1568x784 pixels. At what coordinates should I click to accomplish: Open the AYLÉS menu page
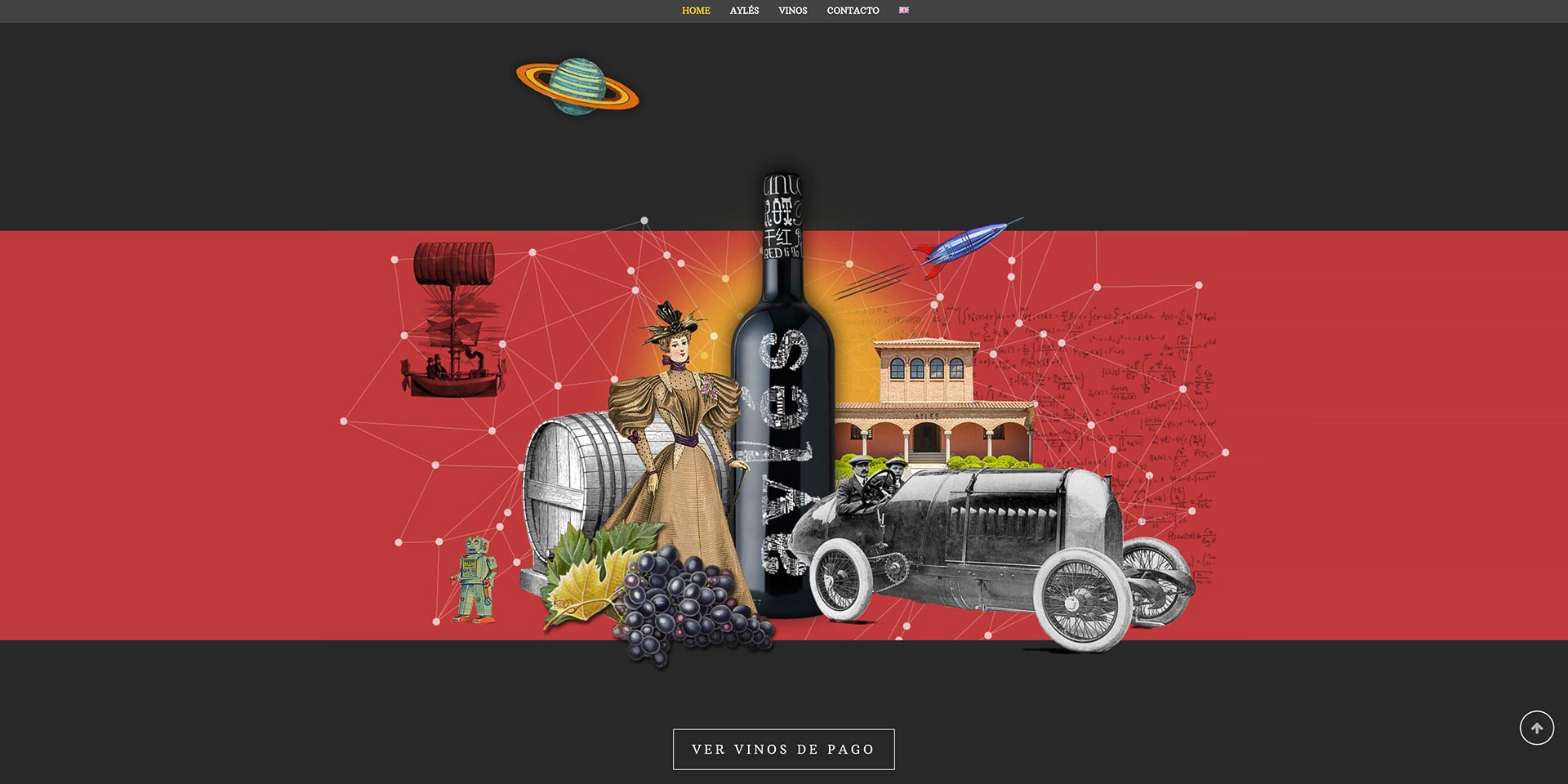point(744,11)
